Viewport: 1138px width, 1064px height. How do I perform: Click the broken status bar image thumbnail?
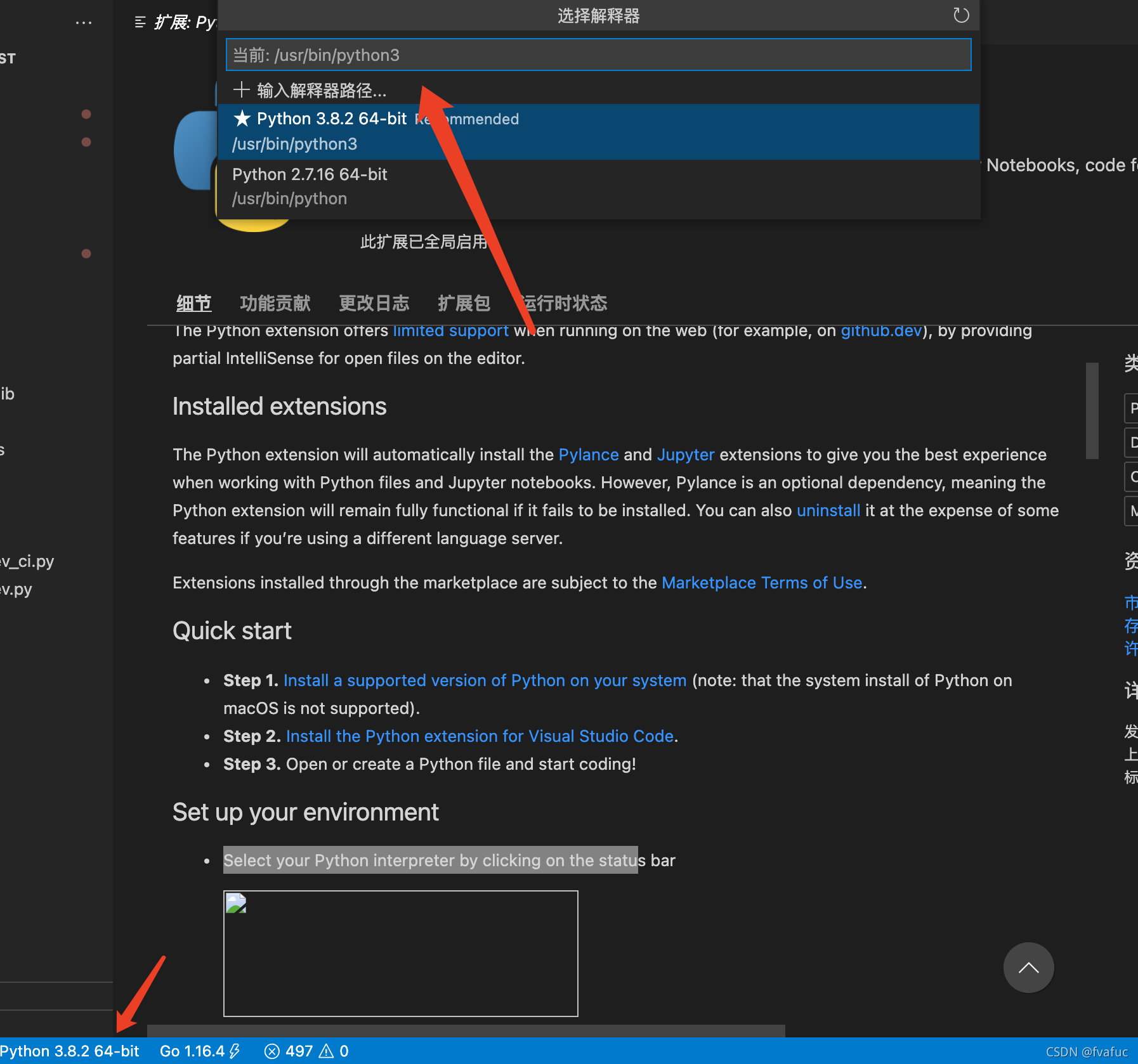tap(400, 953)
